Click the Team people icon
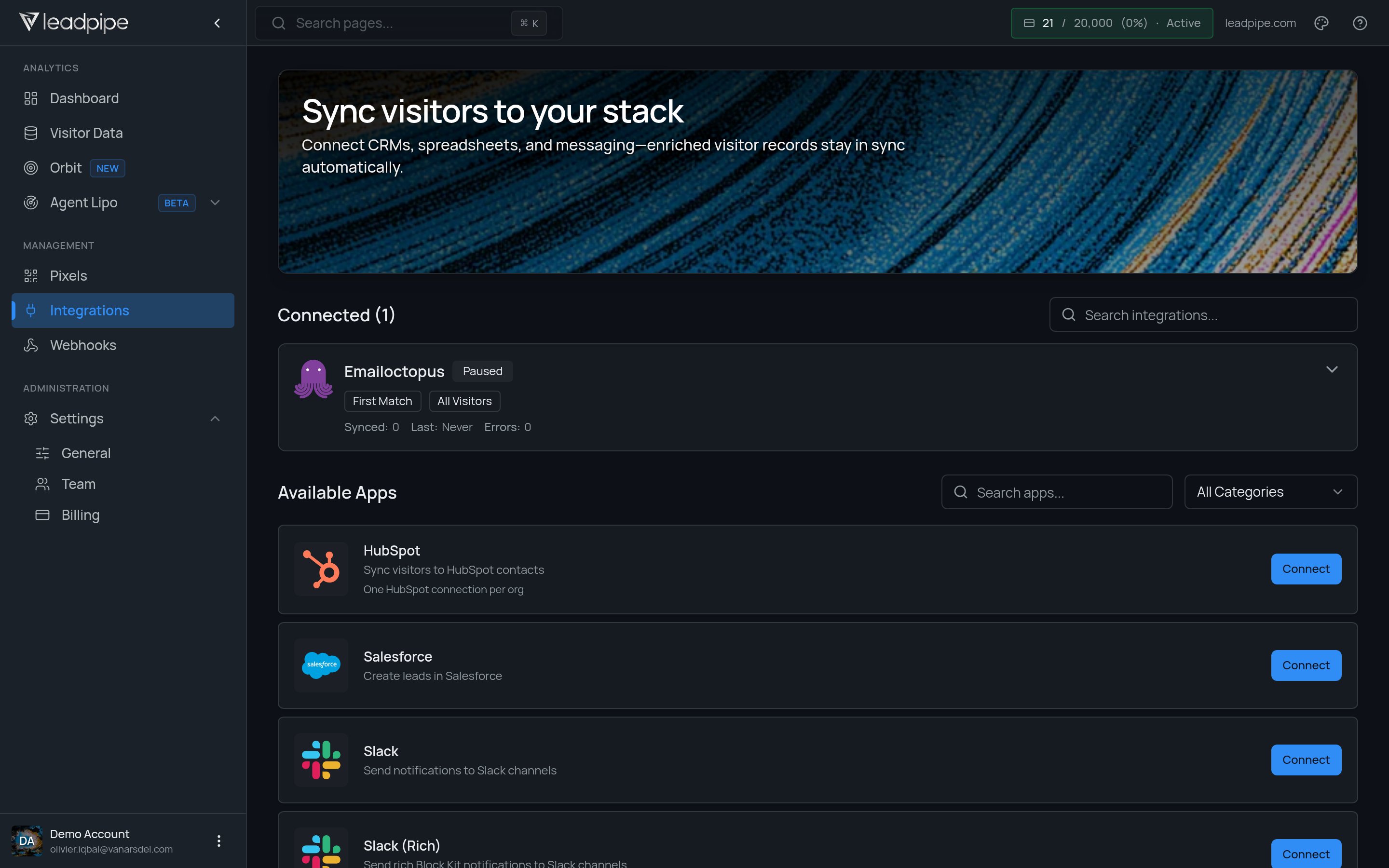Image resolution: width=1389 pixels, height=868 pixels. 42,484
